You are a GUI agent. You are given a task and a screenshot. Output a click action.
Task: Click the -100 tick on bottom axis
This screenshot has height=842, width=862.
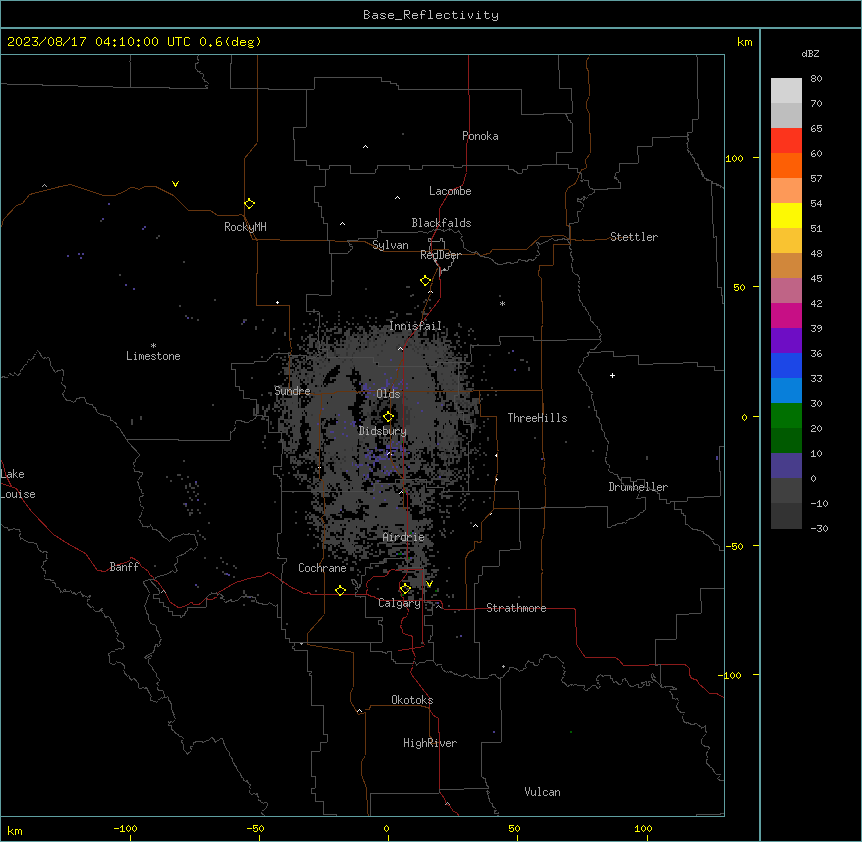pyautogui.click(x=125, y=828)
